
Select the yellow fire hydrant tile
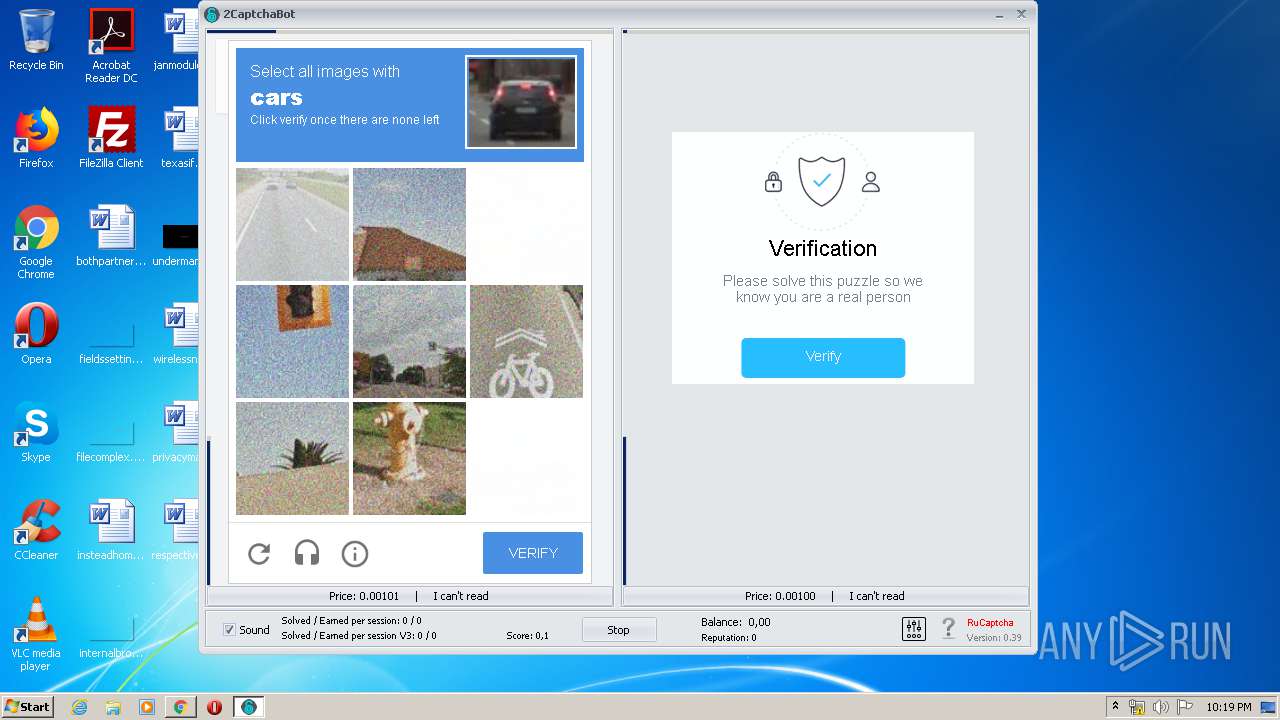point(409,458)
